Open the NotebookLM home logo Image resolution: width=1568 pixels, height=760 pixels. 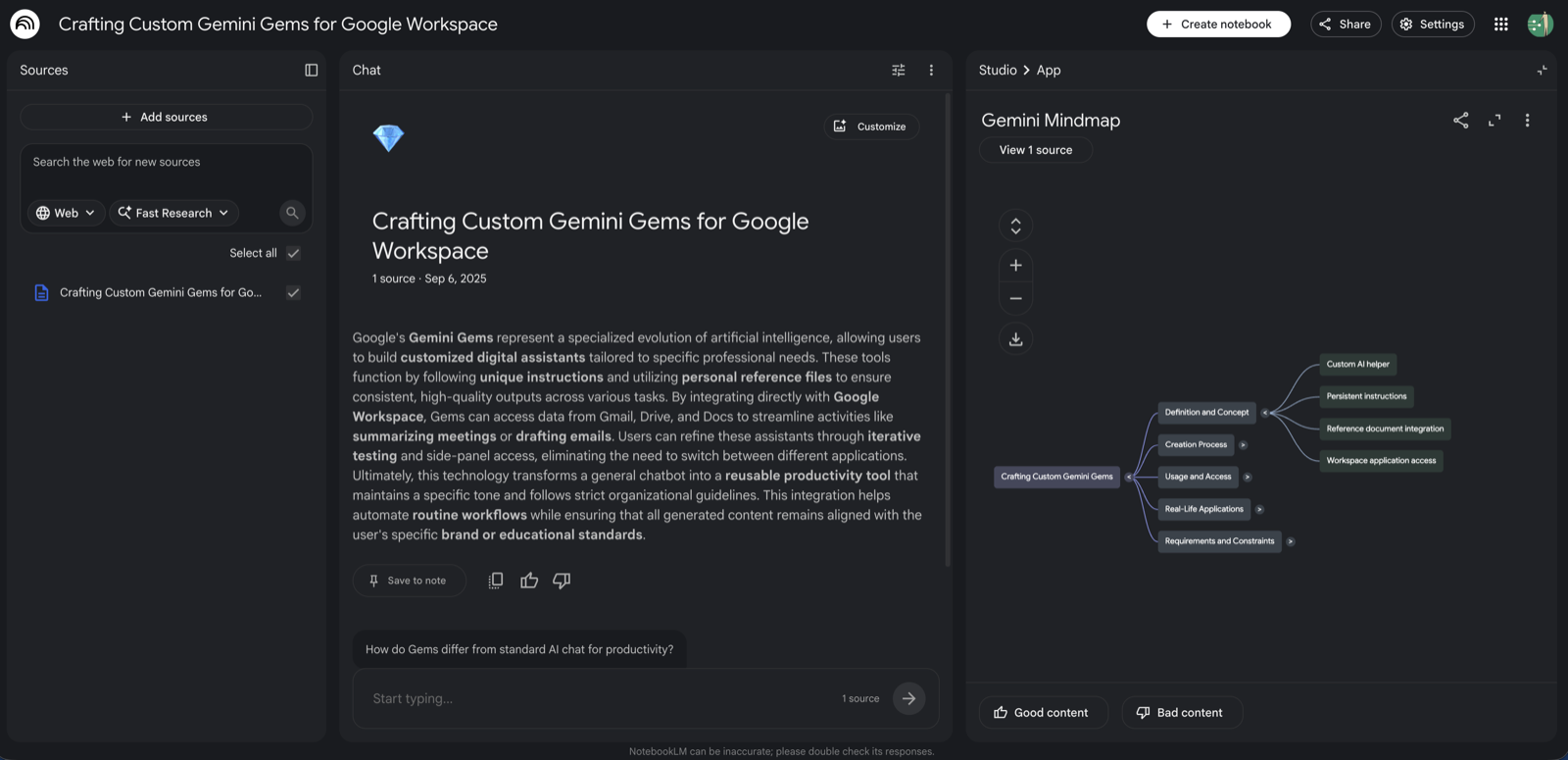(24, 24)
